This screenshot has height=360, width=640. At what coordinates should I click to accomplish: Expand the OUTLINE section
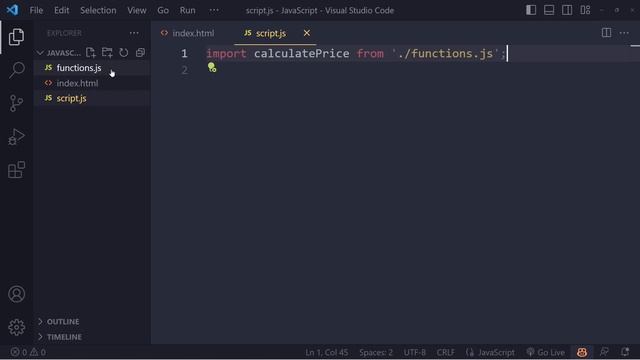[58, 322]
